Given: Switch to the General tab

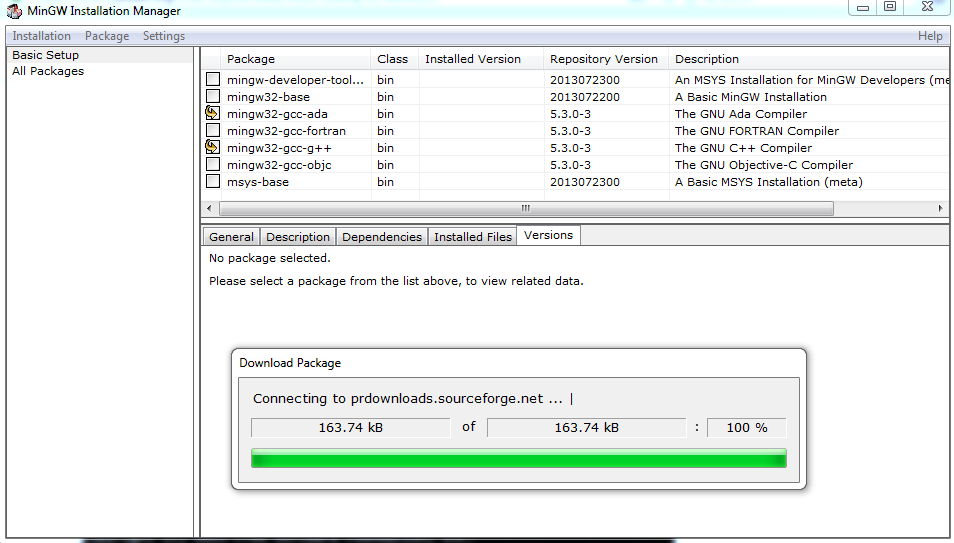Looking at the screenshot, I should [x=231, y=237].
